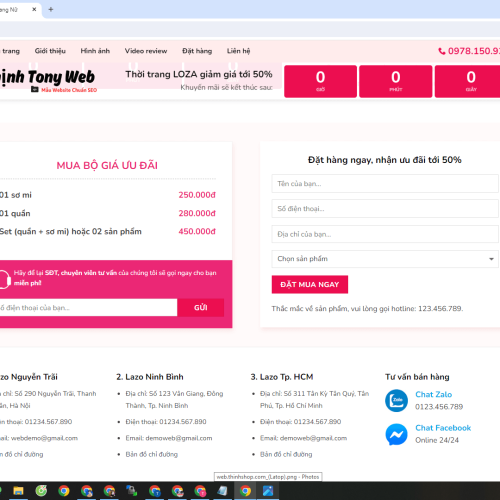Select Đặt hàng in the navigation
The width and height of the screenshot is (500, 500).
coord(197,51)
